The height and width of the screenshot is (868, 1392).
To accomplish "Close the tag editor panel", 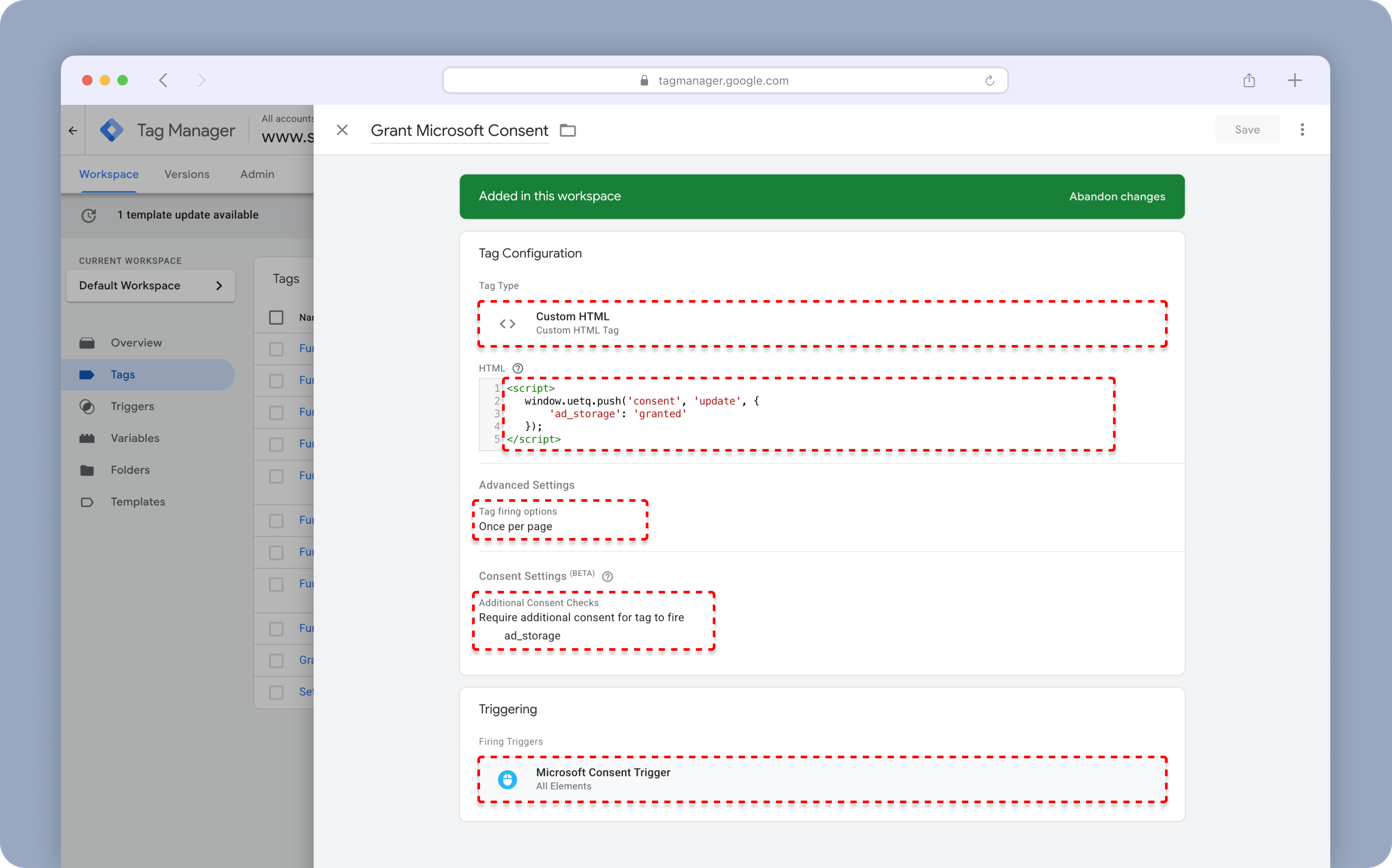I will tap(342, 130).
